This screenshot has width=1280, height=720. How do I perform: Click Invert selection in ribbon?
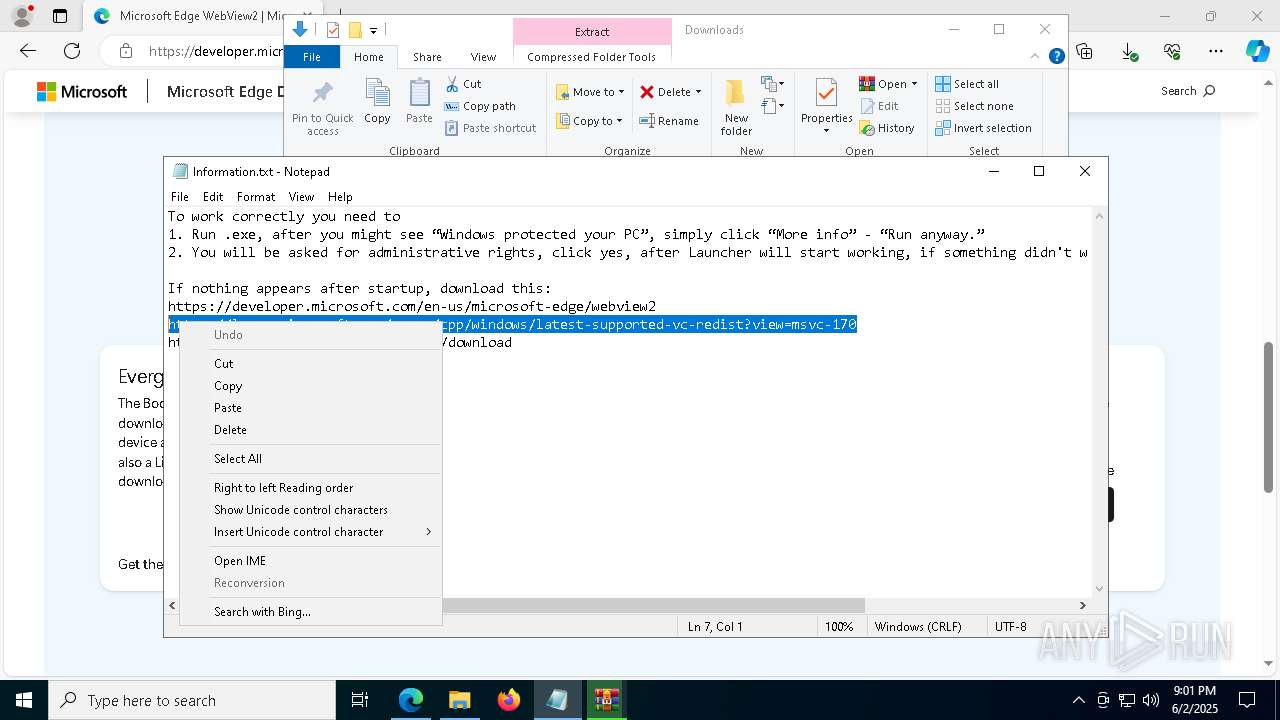point(983,128)
